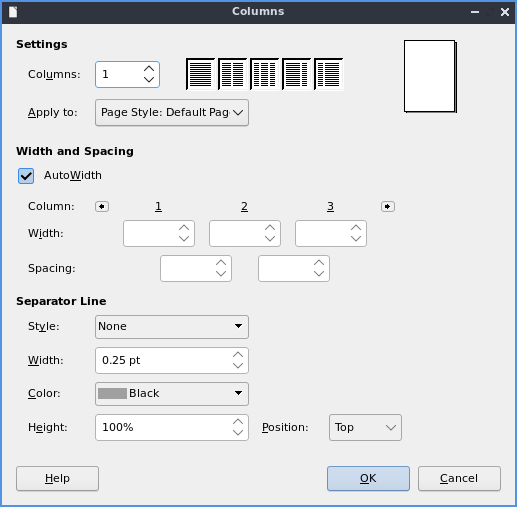Click the right arrow beside Column numbers
This screenshot has height=507, width=517.
click(388, 207)
